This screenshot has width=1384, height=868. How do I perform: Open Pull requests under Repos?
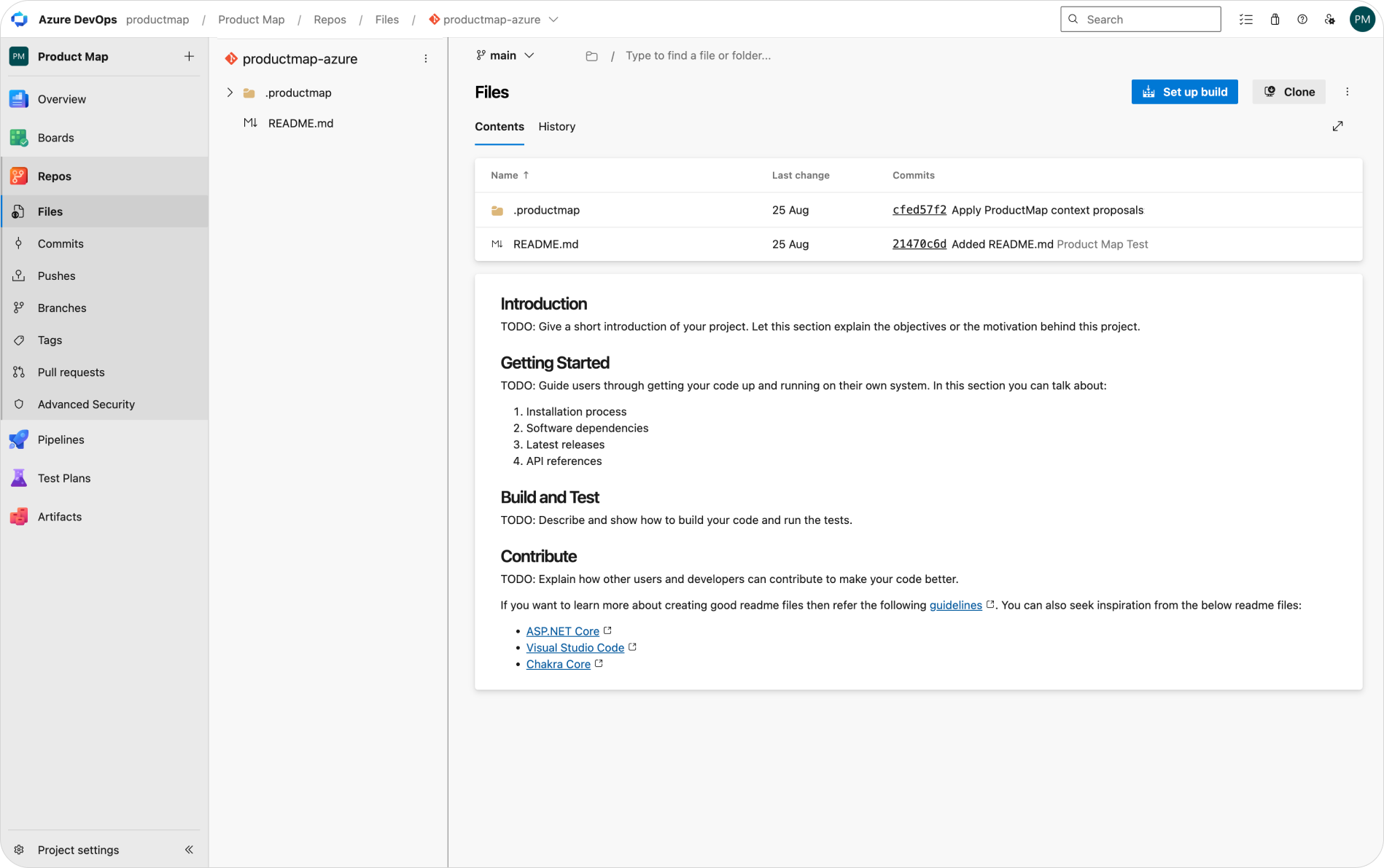pos(104,372)
